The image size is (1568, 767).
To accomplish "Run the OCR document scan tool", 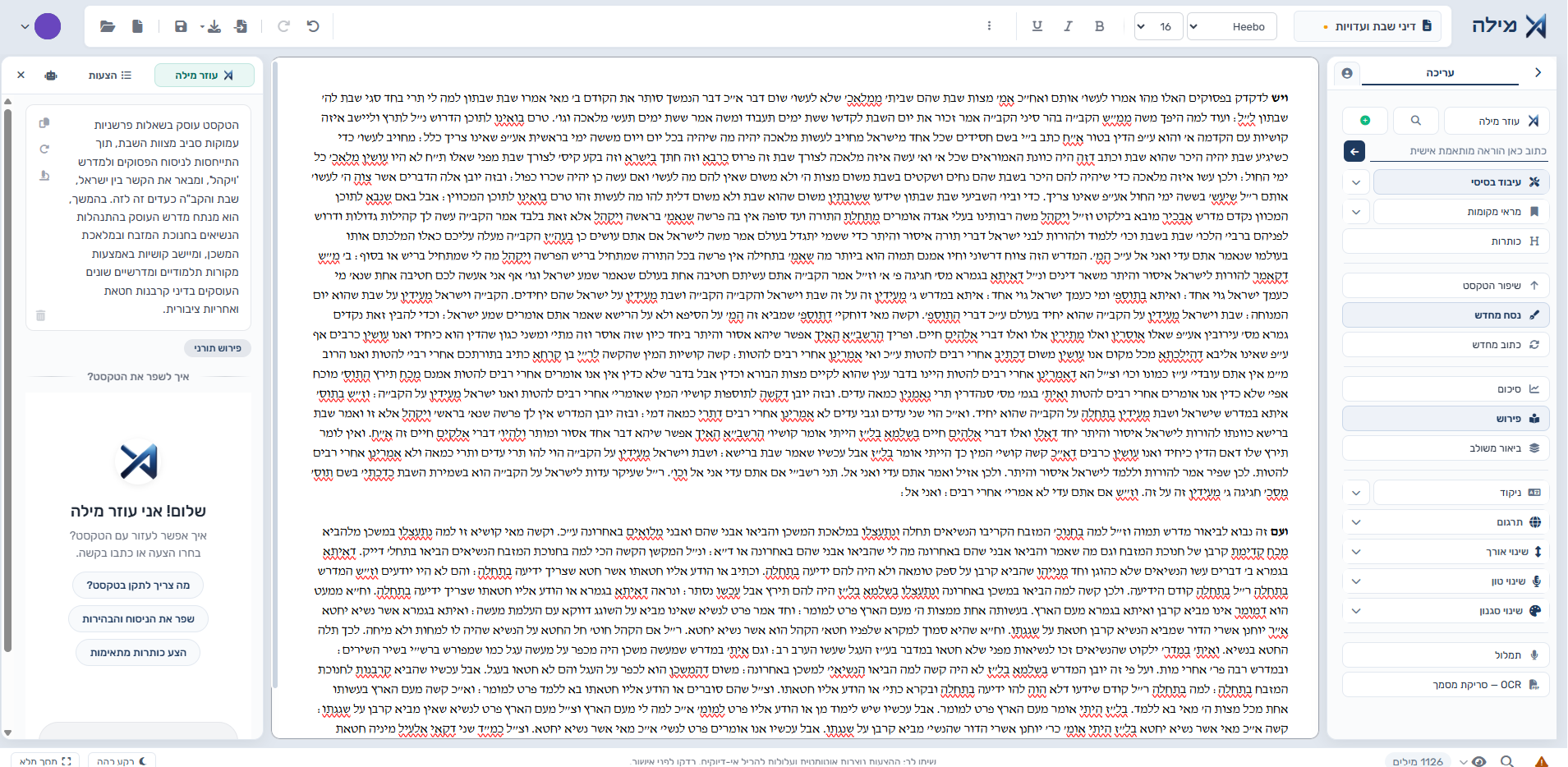I will [1446, 684].
